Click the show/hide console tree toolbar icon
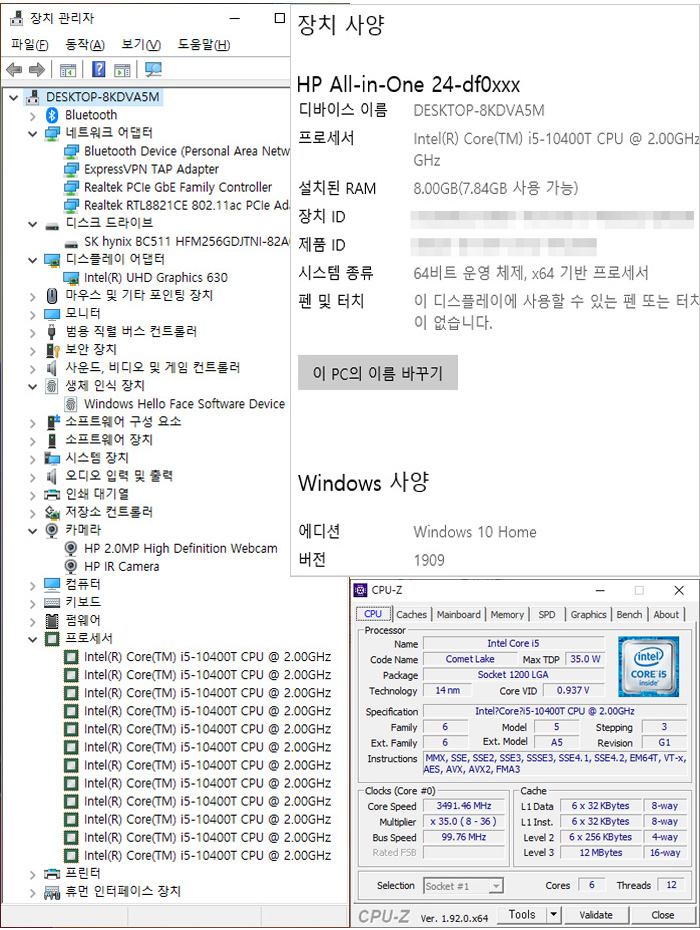This screenshot has height=930, width=700. (68, 70)
